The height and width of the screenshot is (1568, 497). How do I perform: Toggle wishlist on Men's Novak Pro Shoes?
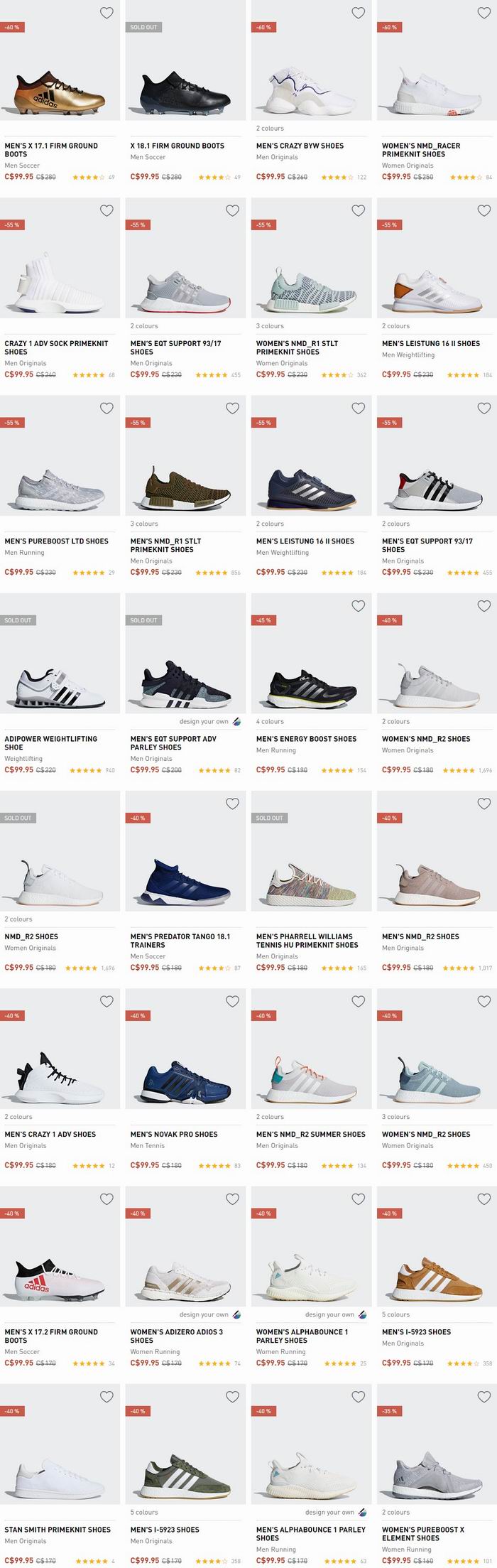232,1001
